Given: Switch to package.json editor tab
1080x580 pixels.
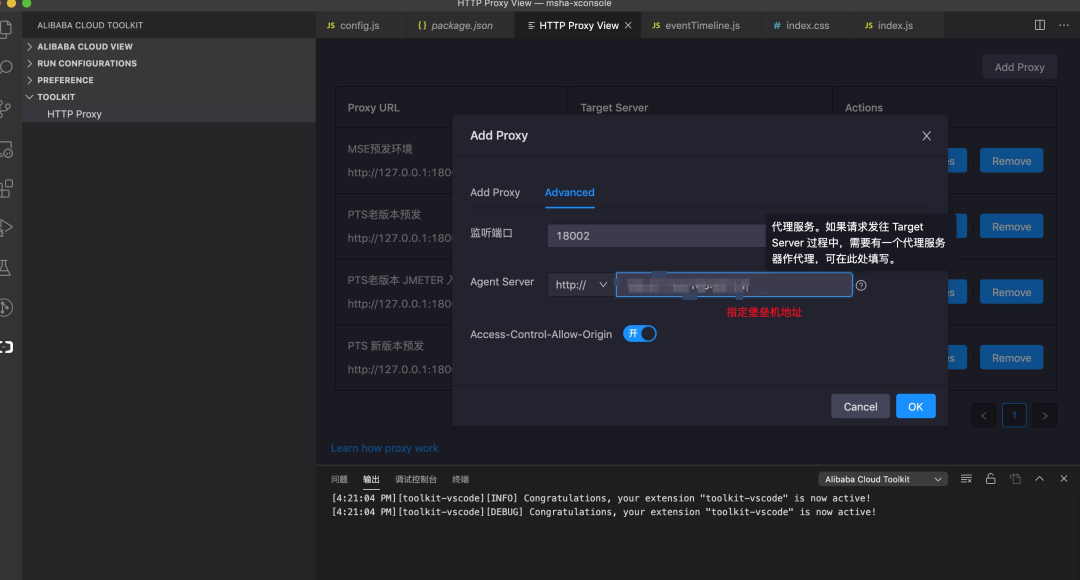Looking at the screenshot, I should (x=460, y=25).
